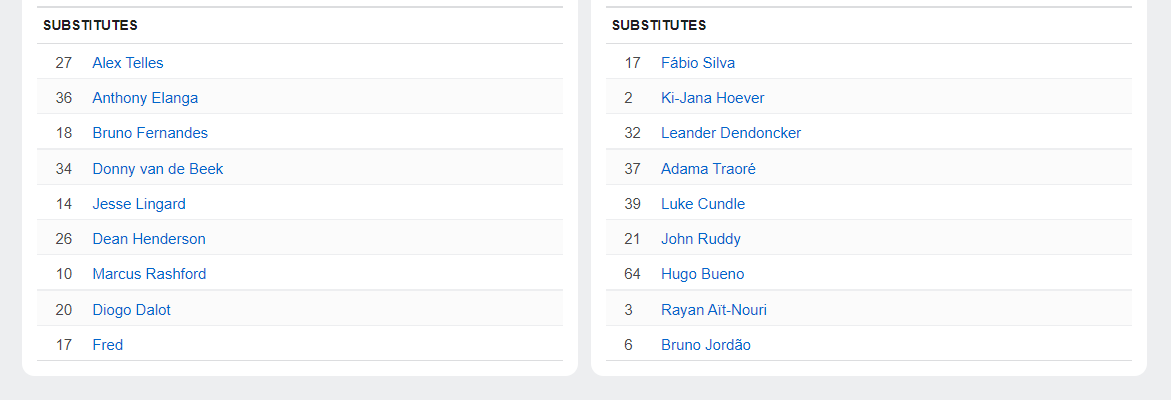1171x400 pixels.
Task: Open Donny van de Beek profile
Action: click(158, 169)
